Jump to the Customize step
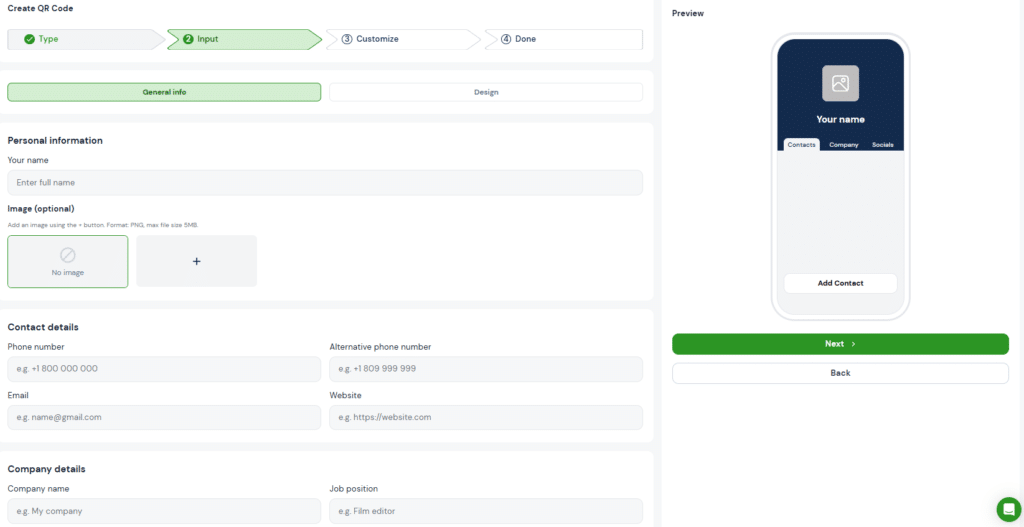 (x=403, y=39)
